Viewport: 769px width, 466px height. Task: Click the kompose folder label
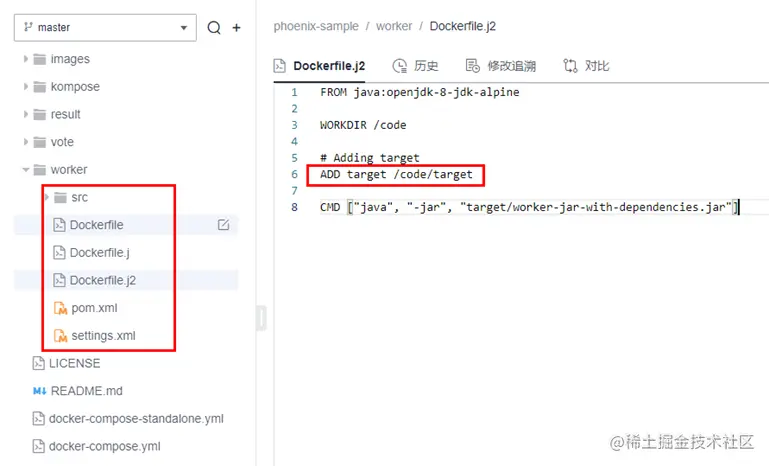[x=75, y=86]
